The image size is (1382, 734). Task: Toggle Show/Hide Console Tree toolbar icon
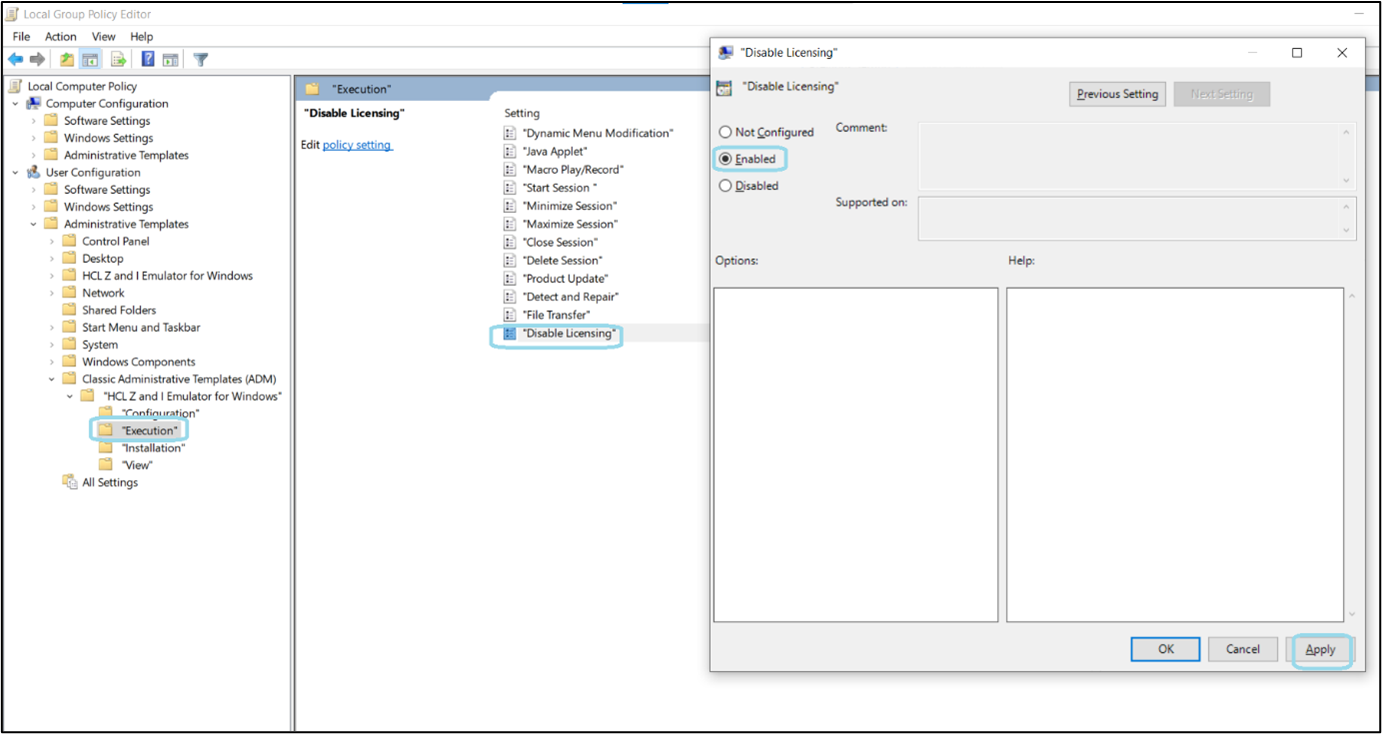pos(90,60)
